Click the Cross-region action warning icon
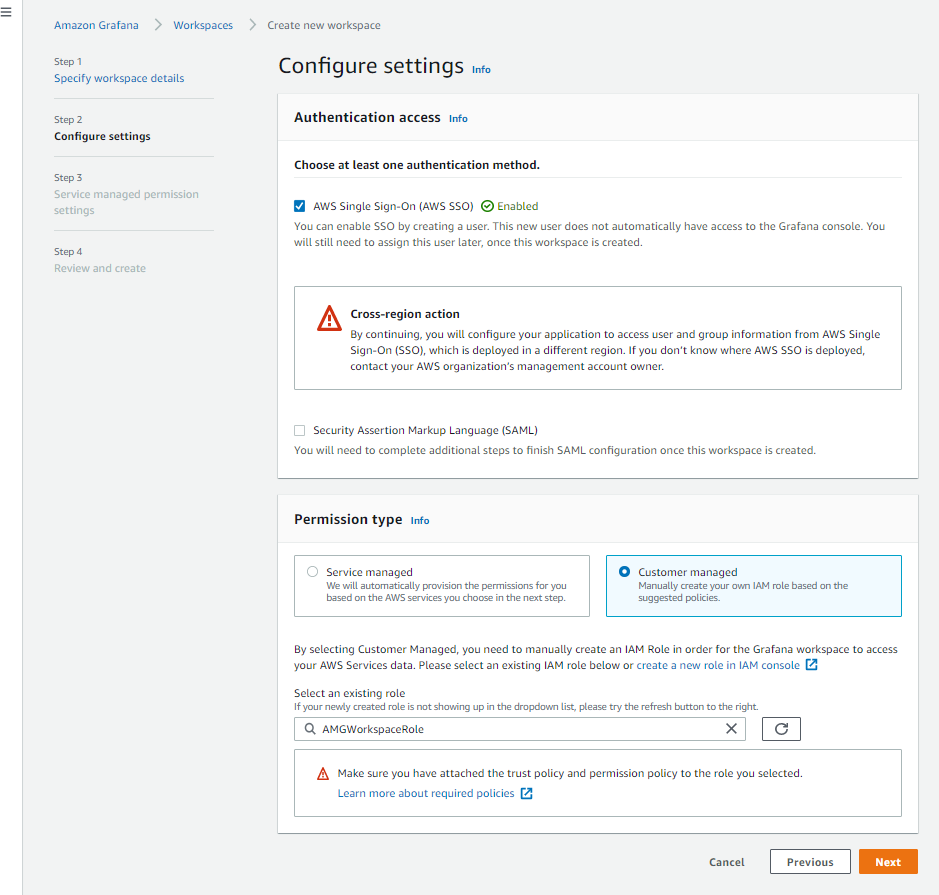This screenshot has height=895, width=939. [329, 318]
